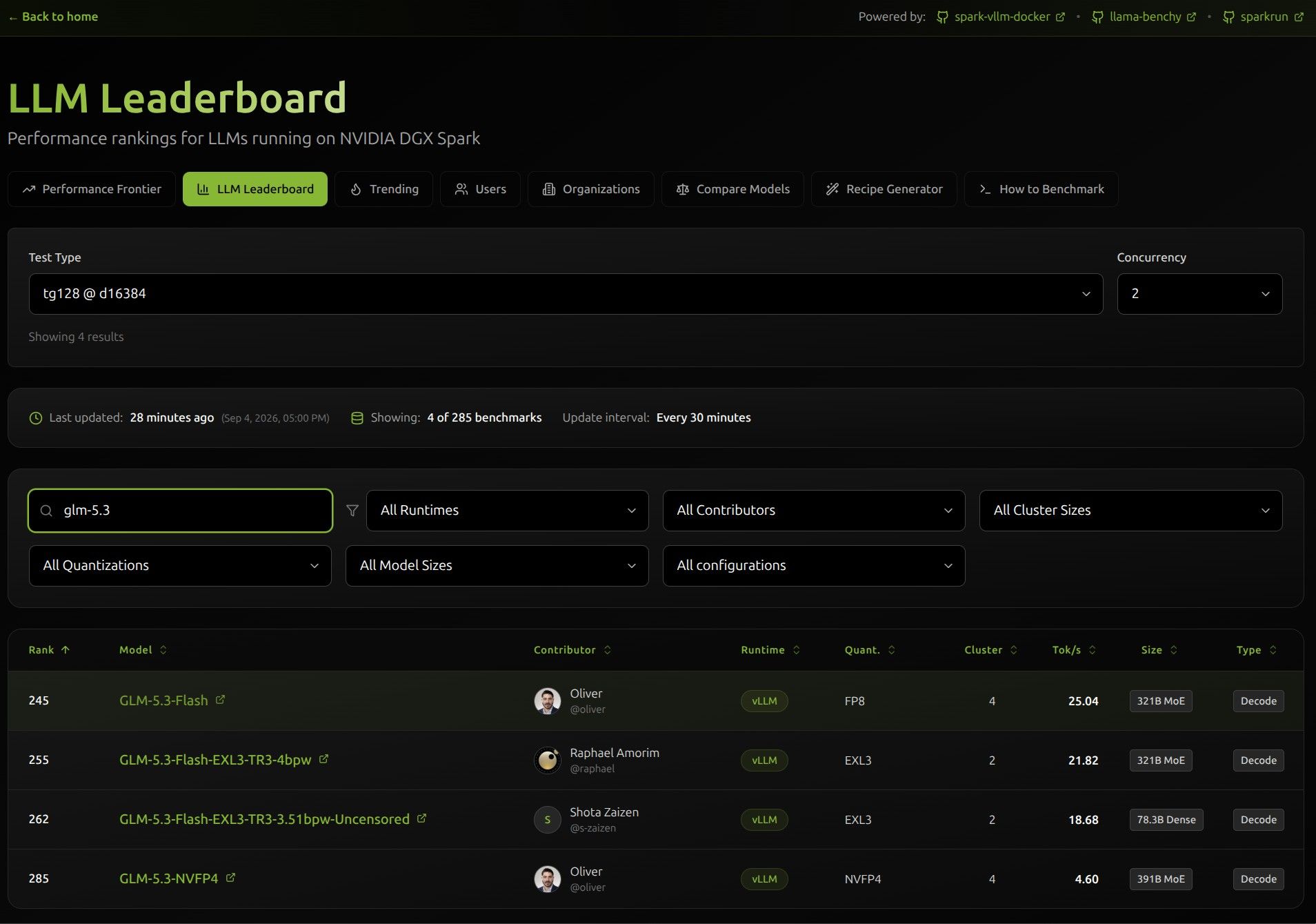Click the 391B MoE size badge
This screenshot has width=1316, height=924.
1161,879
